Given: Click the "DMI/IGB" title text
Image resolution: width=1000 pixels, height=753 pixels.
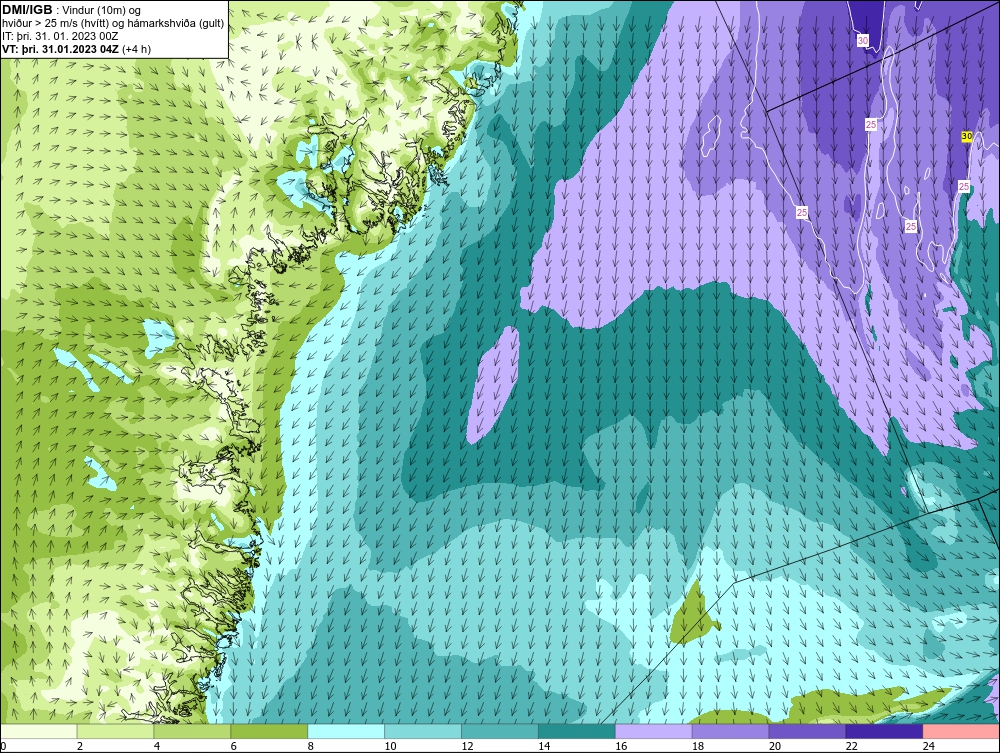Looking at the screenshot, I should point(27,10).
